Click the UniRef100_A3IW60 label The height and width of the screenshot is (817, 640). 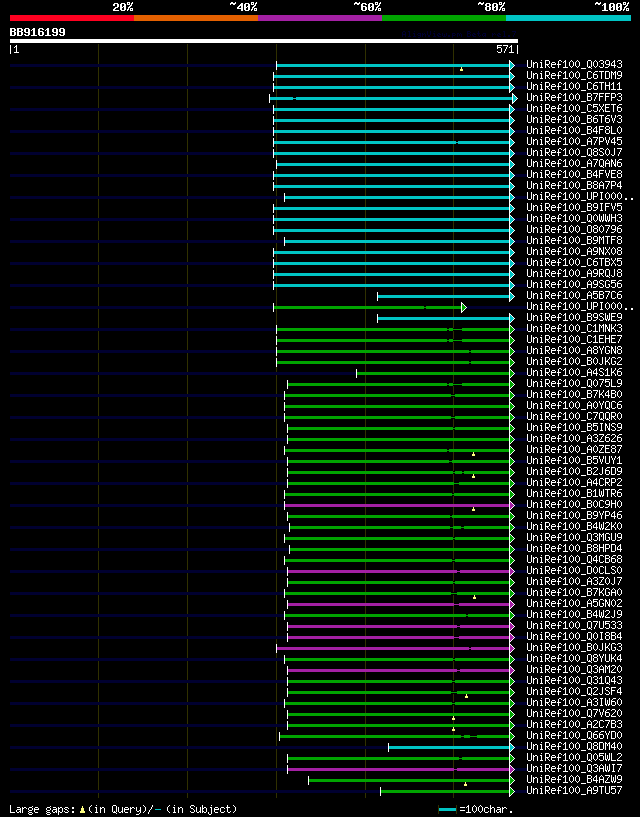[x=574, y=702]
